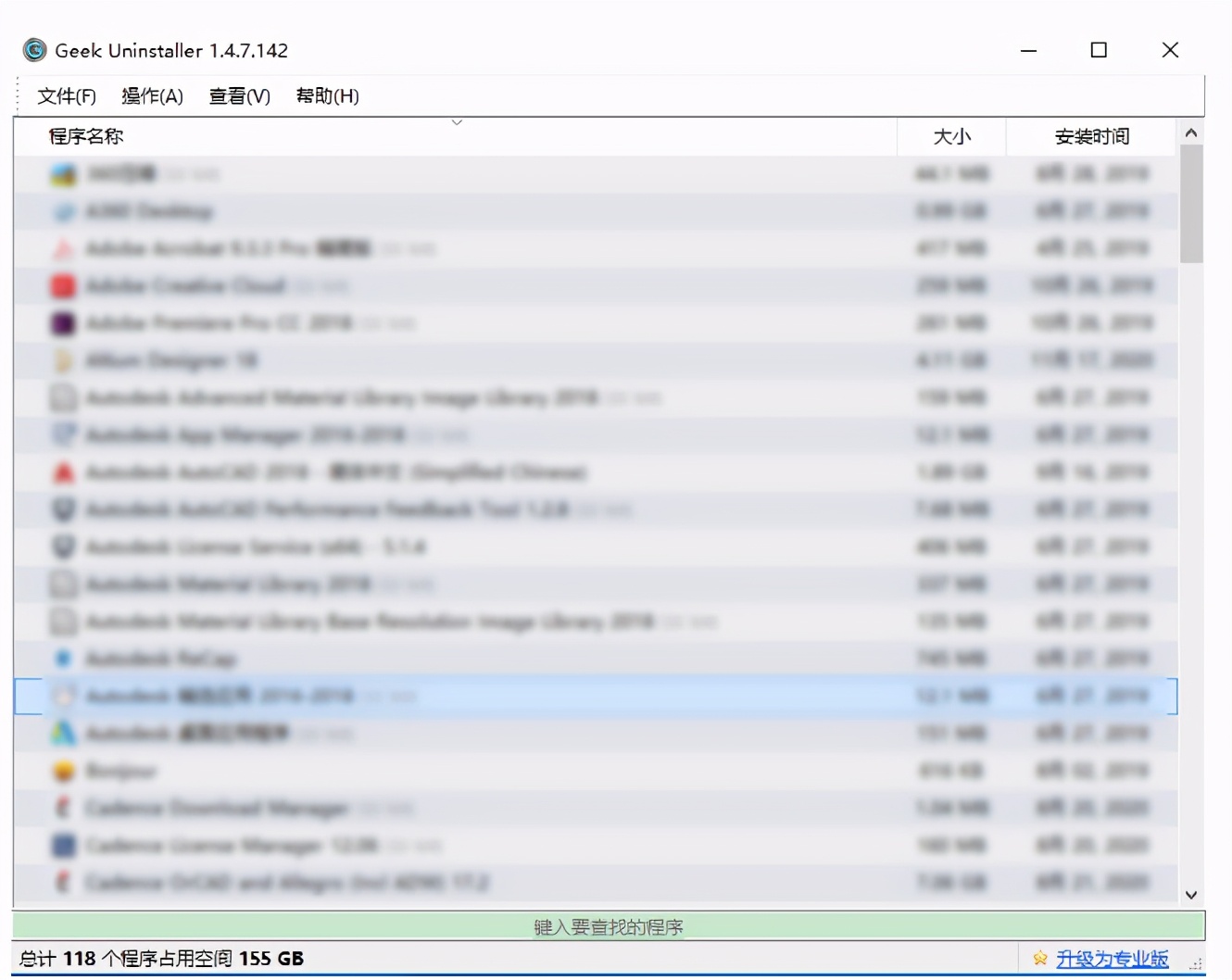1232x980 pixels.
Task: Click the star icon beside 升级为专业版
Action: (1040, 959)
